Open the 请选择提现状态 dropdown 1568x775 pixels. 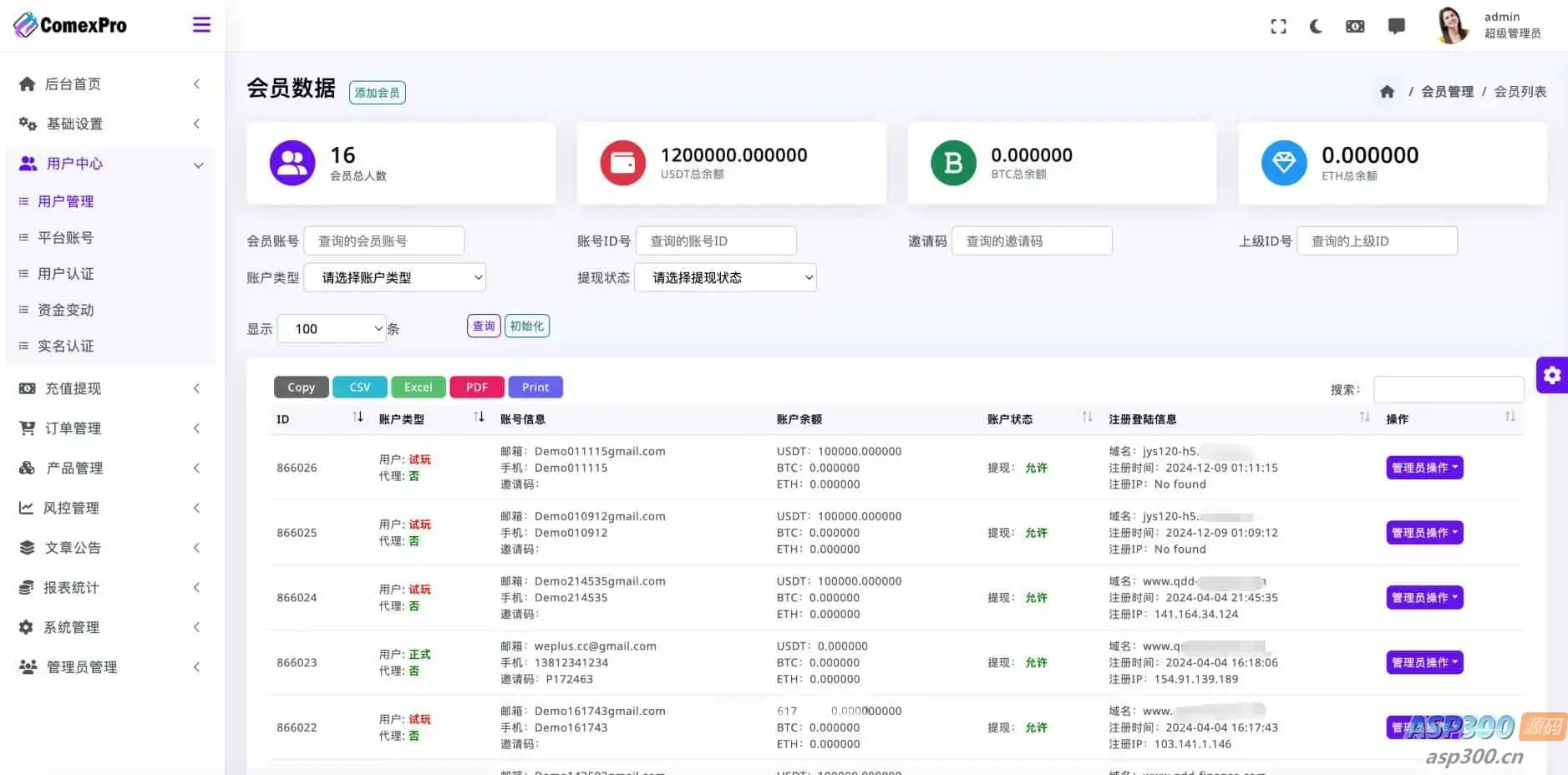[725, 277]
